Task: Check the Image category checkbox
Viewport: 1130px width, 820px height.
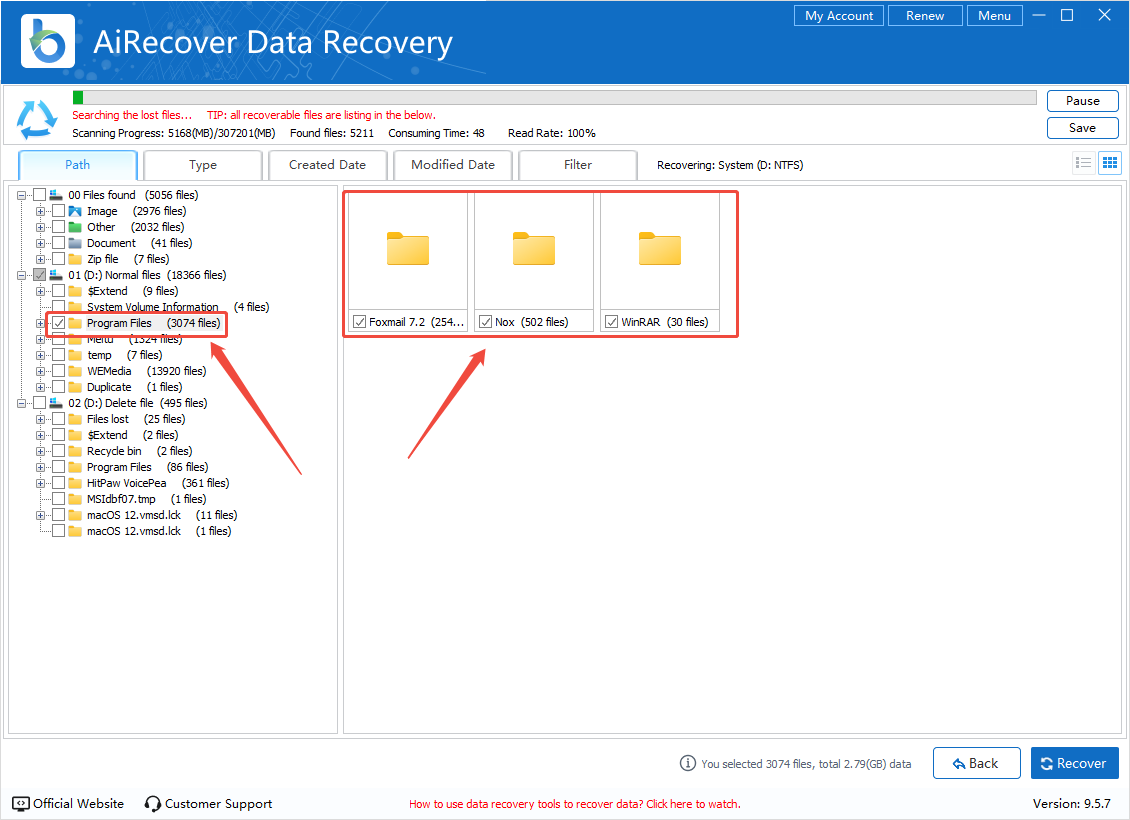Action: [x=59, y=211]
